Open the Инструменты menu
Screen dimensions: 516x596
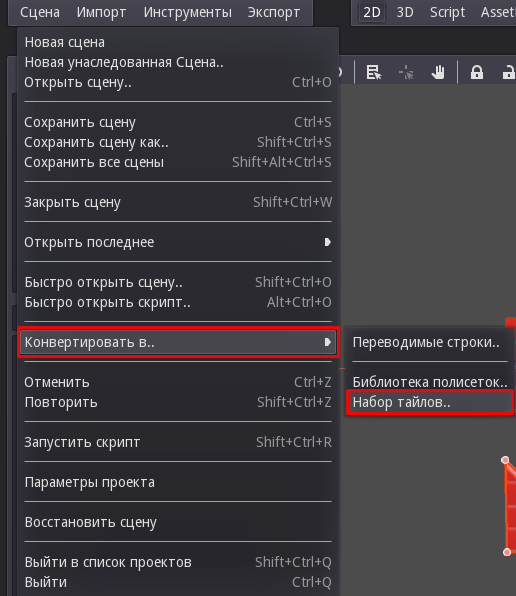[188, 12]
